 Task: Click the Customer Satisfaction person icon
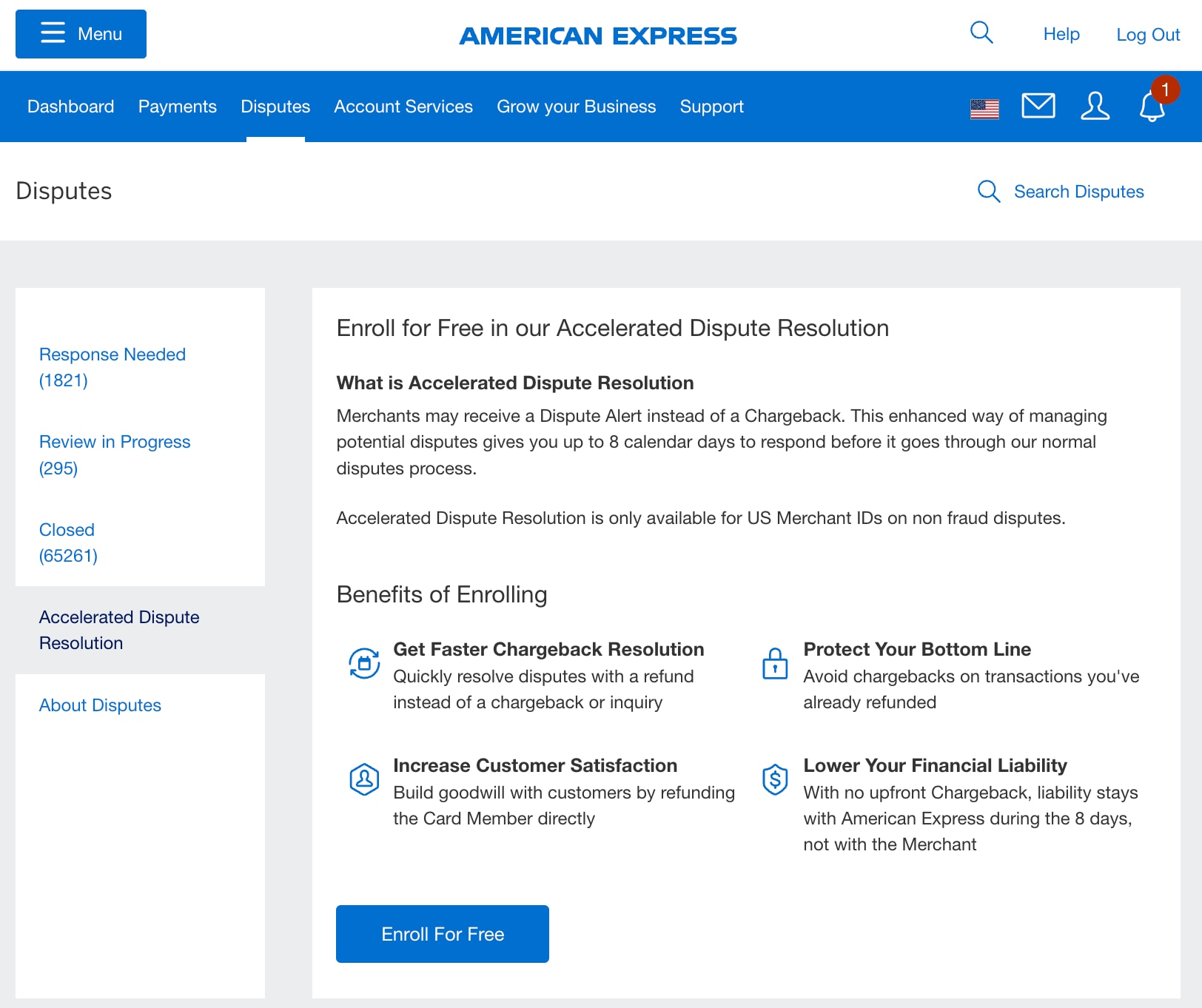[364, 779]
